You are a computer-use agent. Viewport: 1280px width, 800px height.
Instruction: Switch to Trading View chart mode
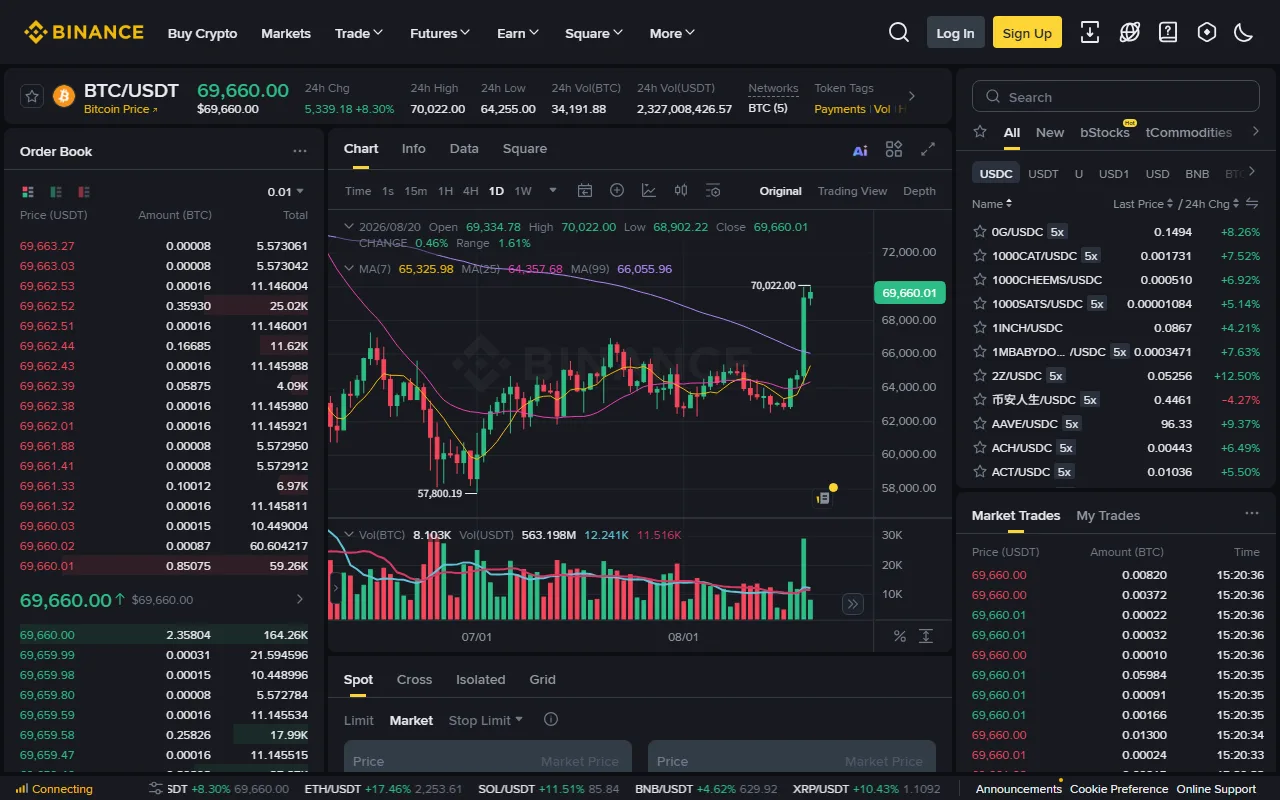pyautogui.click(x=852, y=190)
